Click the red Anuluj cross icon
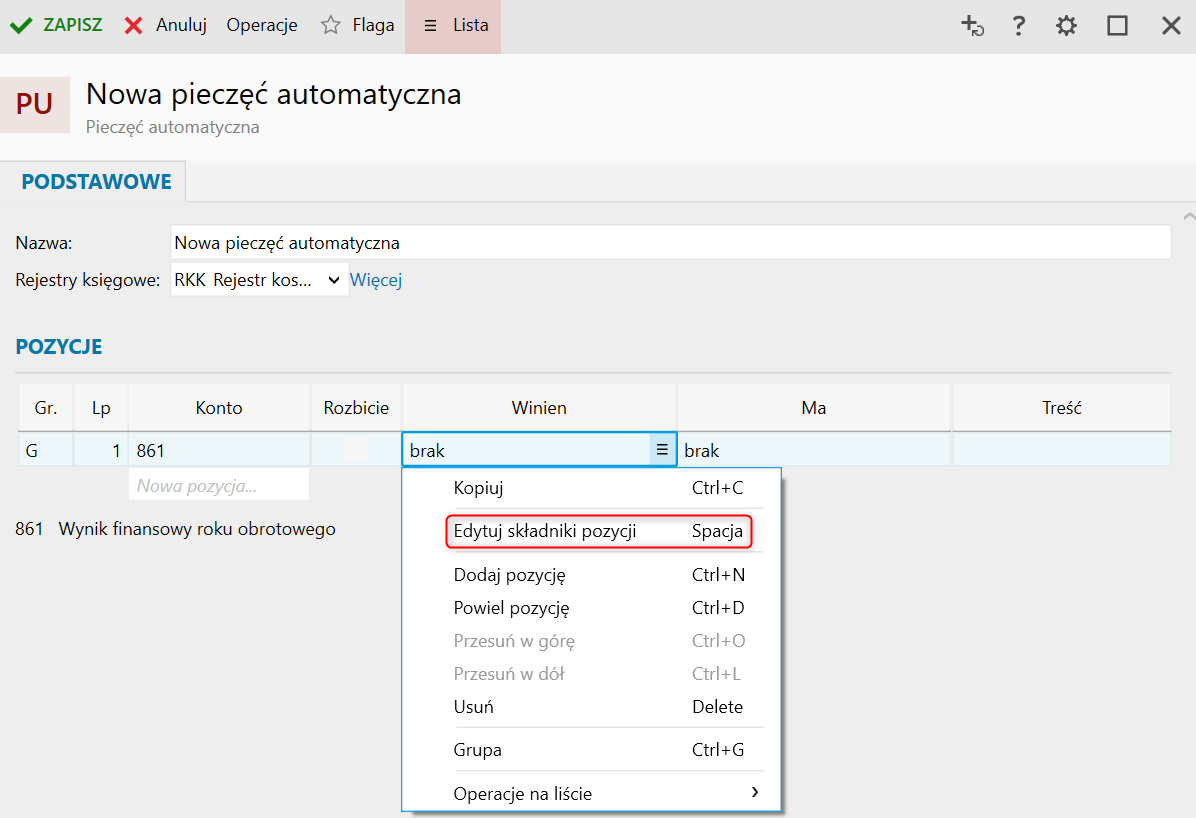Screen dimensions: 1196x818 133,25
